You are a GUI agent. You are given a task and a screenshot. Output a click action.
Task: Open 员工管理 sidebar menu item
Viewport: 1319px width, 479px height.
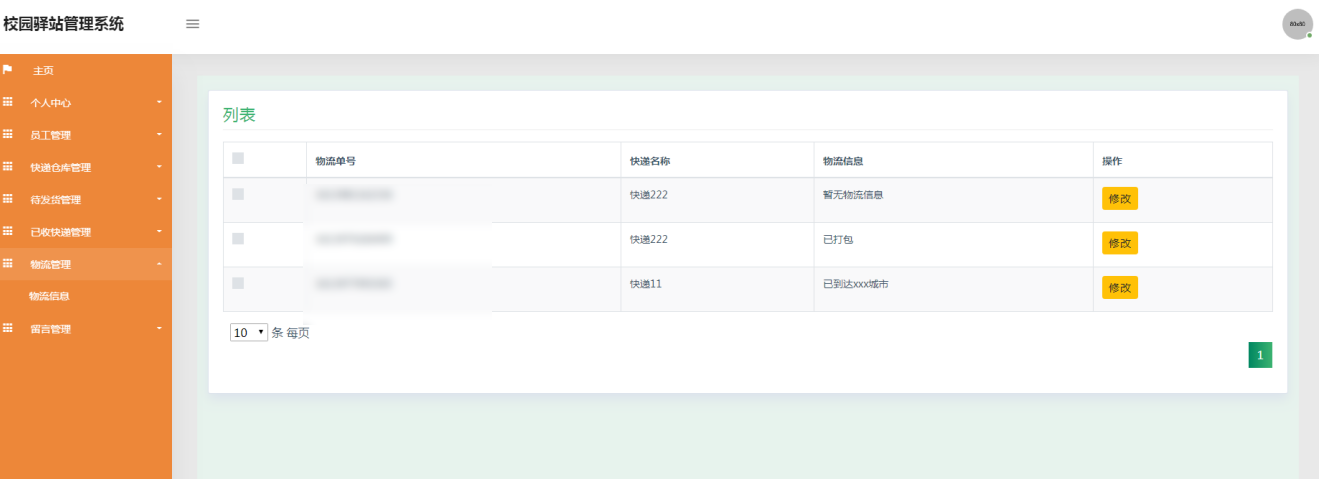coord(51,135)
